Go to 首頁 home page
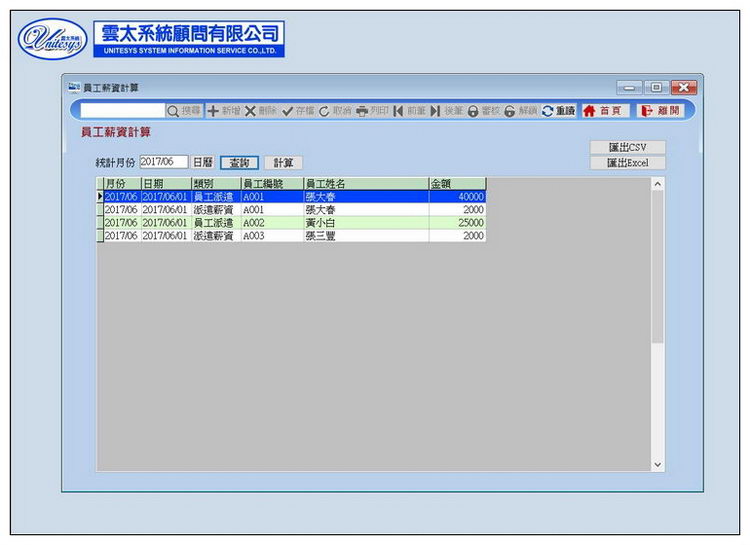 603,111
